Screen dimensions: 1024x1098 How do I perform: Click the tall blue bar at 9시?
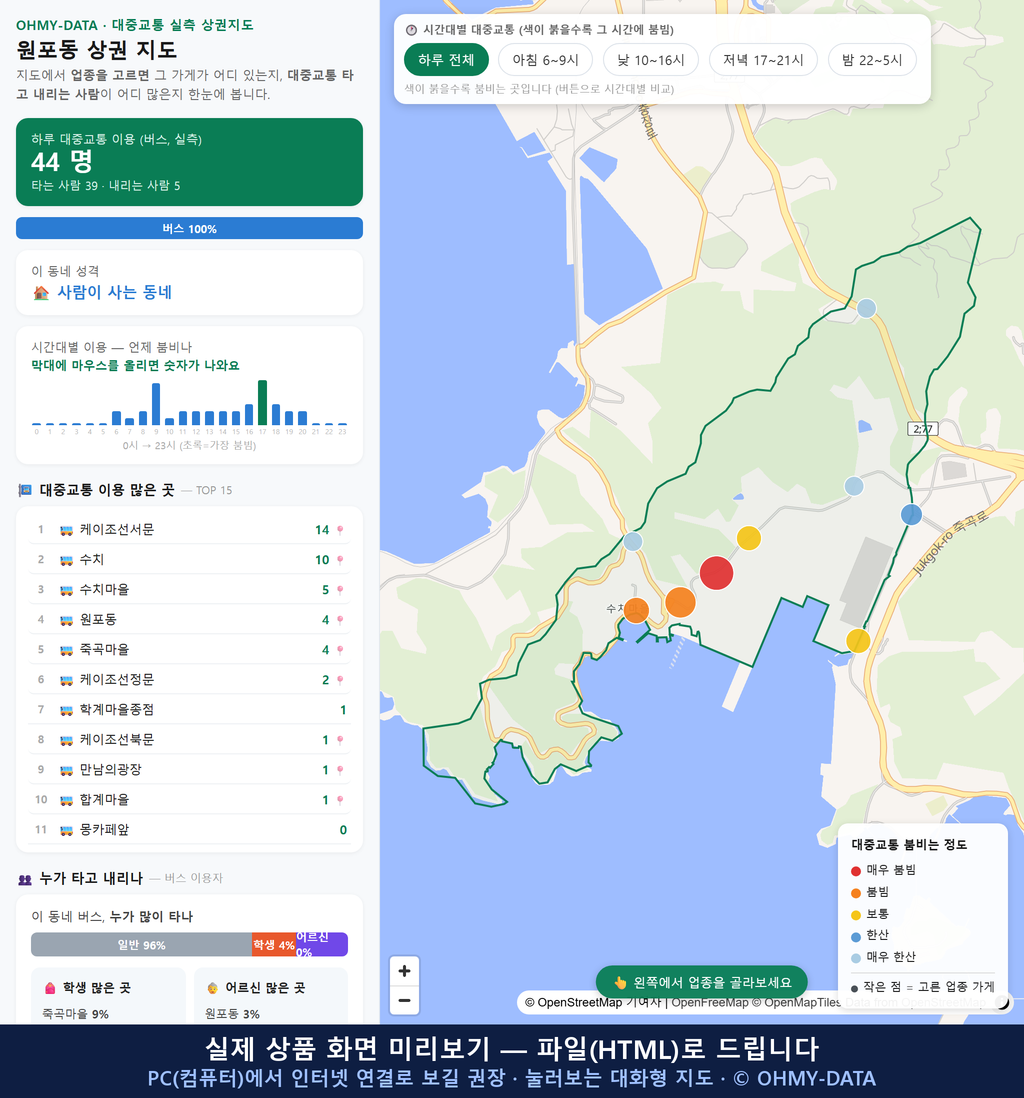[x=156, y=404]
